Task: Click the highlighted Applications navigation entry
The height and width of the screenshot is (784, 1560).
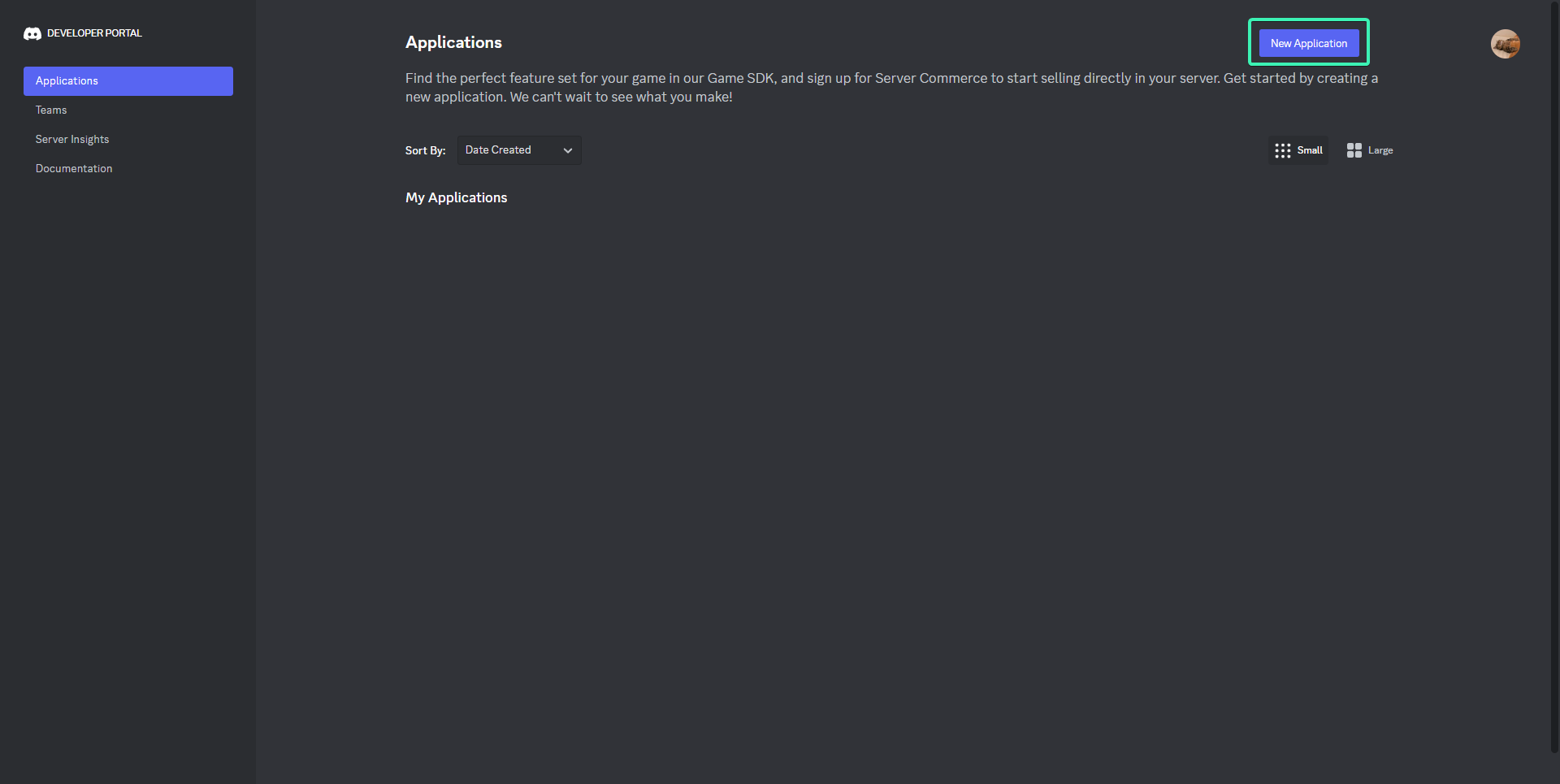Action: pyautogui.click(x=128, y=80)
